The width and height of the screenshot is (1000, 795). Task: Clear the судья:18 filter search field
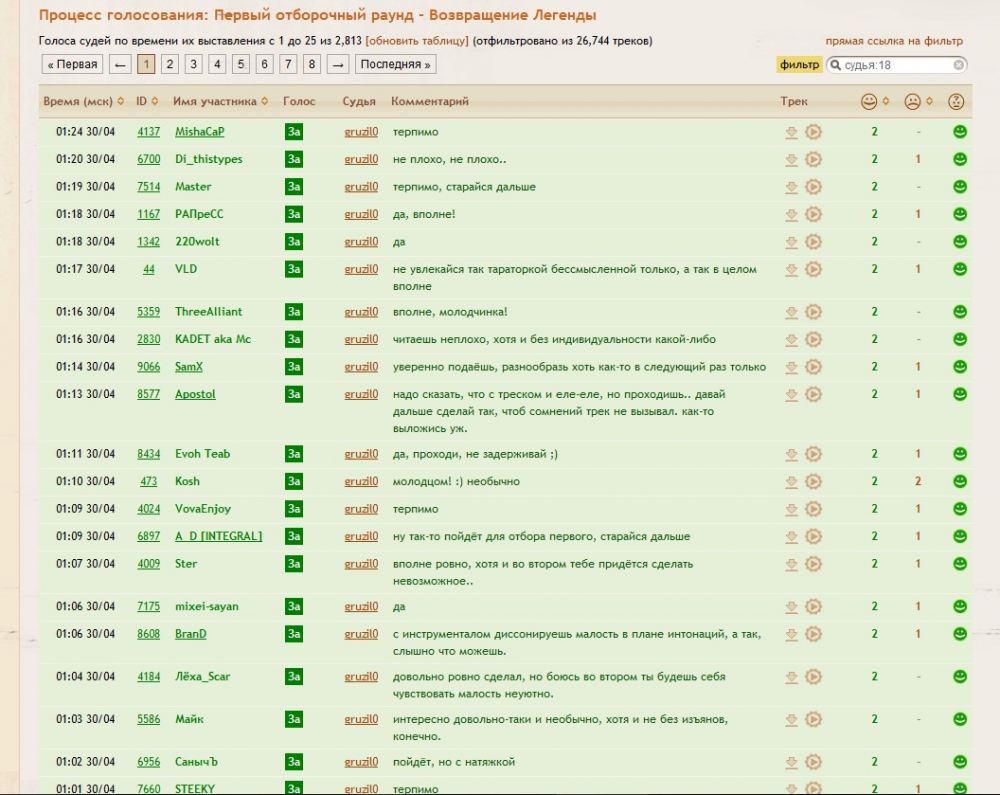tap(958, 65)
